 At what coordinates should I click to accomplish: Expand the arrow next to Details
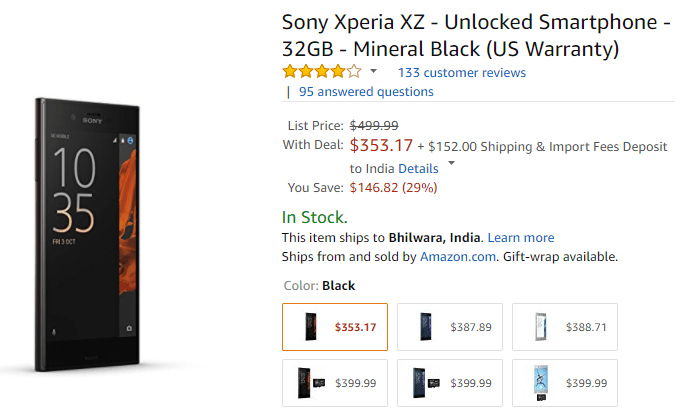coord(451,164)
